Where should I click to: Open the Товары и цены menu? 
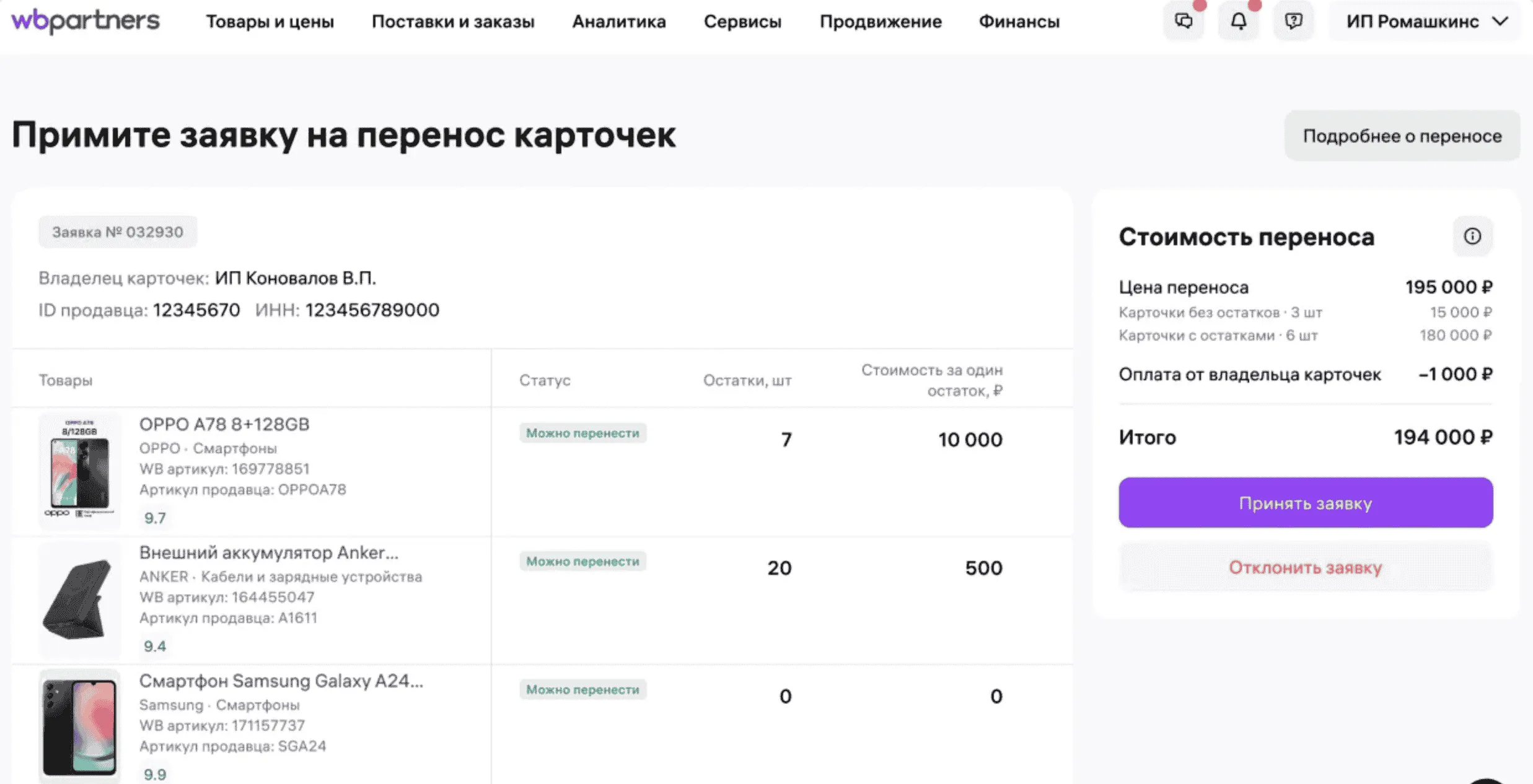271,21
